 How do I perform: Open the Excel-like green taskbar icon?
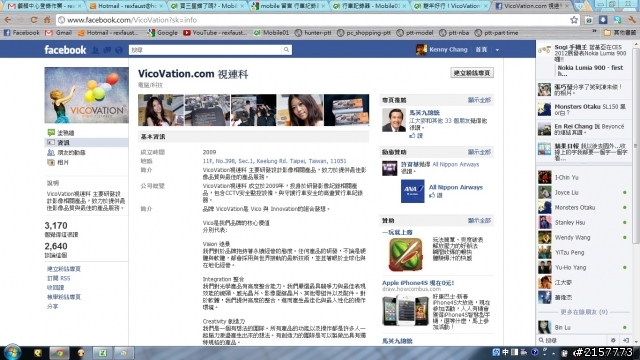tap(102, 353)
